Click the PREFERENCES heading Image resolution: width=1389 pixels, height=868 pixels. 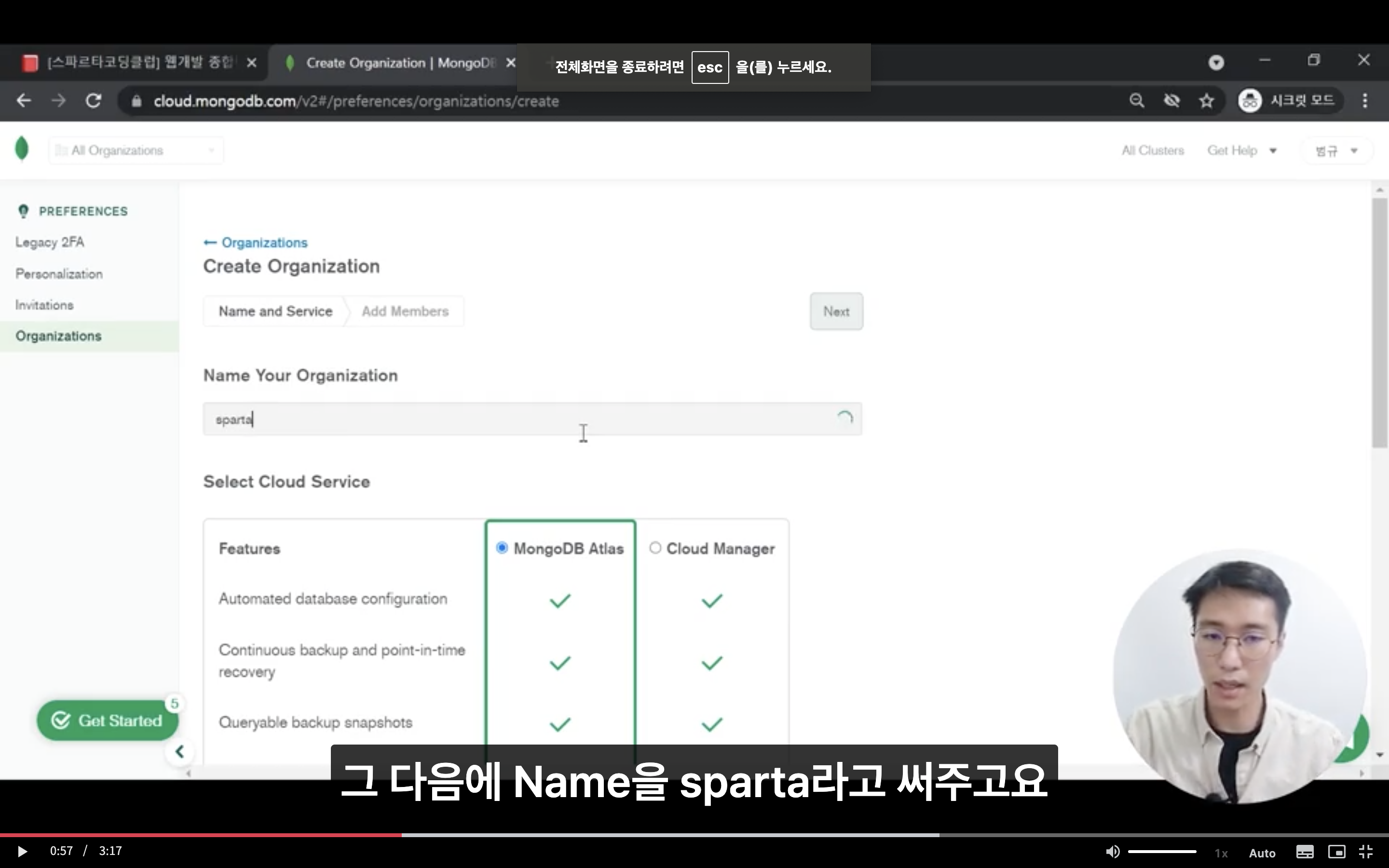[83, 211]
